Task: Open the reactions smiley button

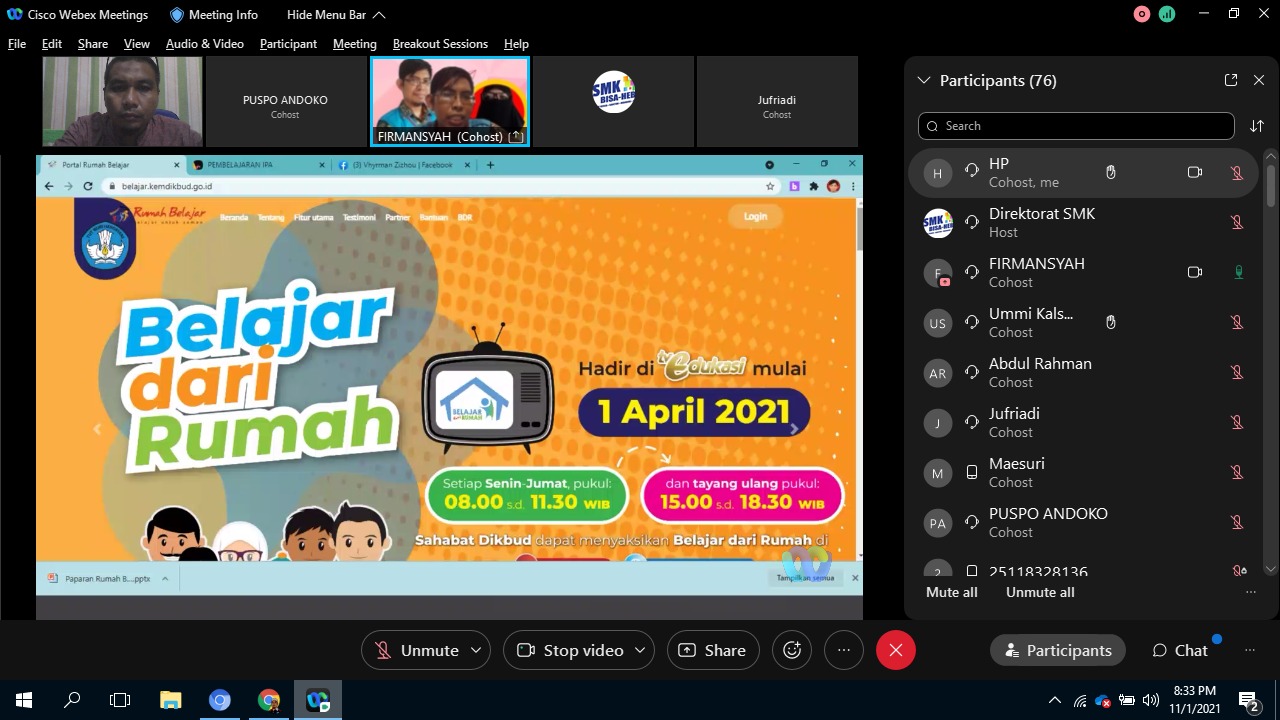Action: 792,650
